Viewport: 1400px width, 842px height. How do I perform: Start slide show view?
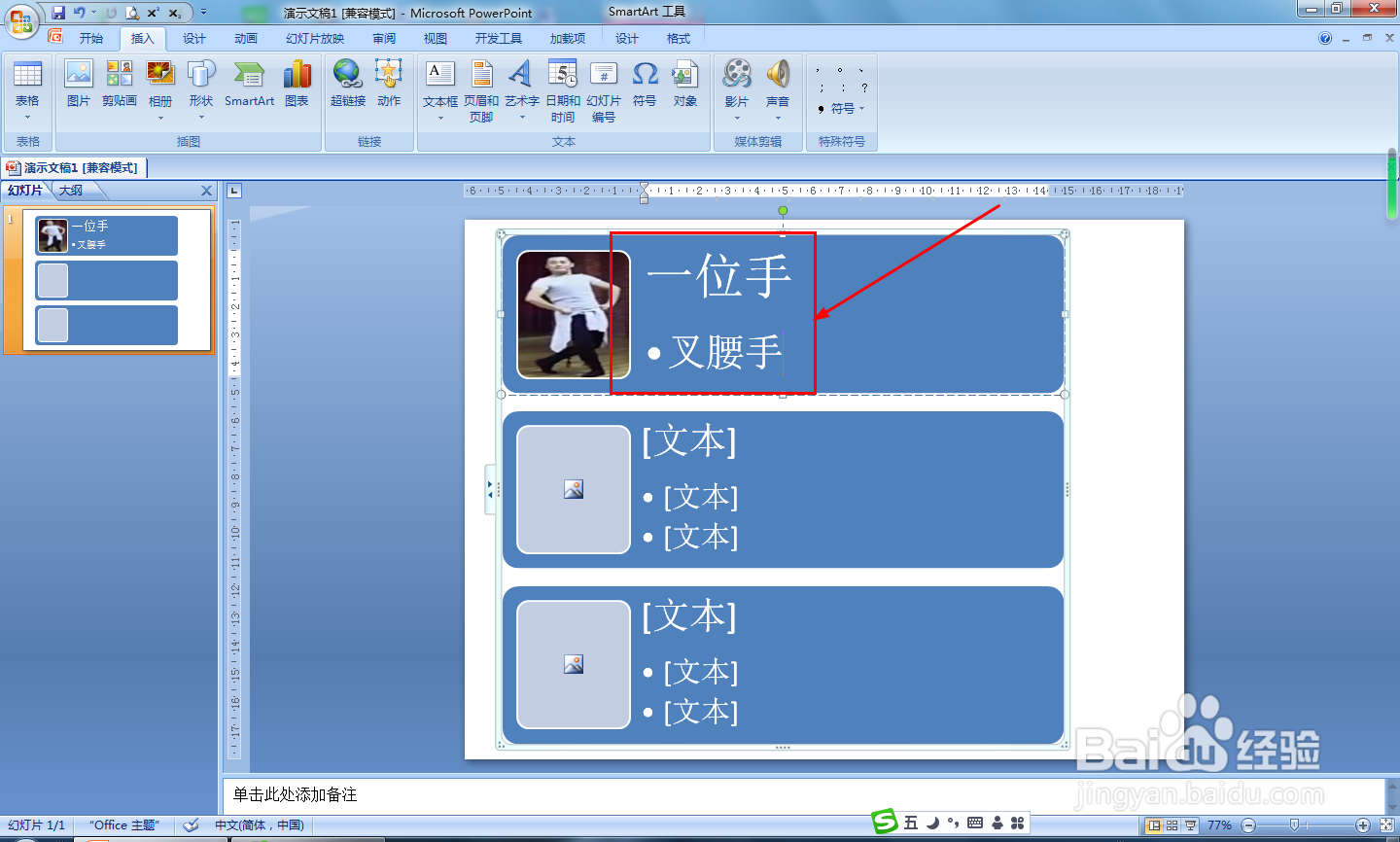tap(1190, 824)
